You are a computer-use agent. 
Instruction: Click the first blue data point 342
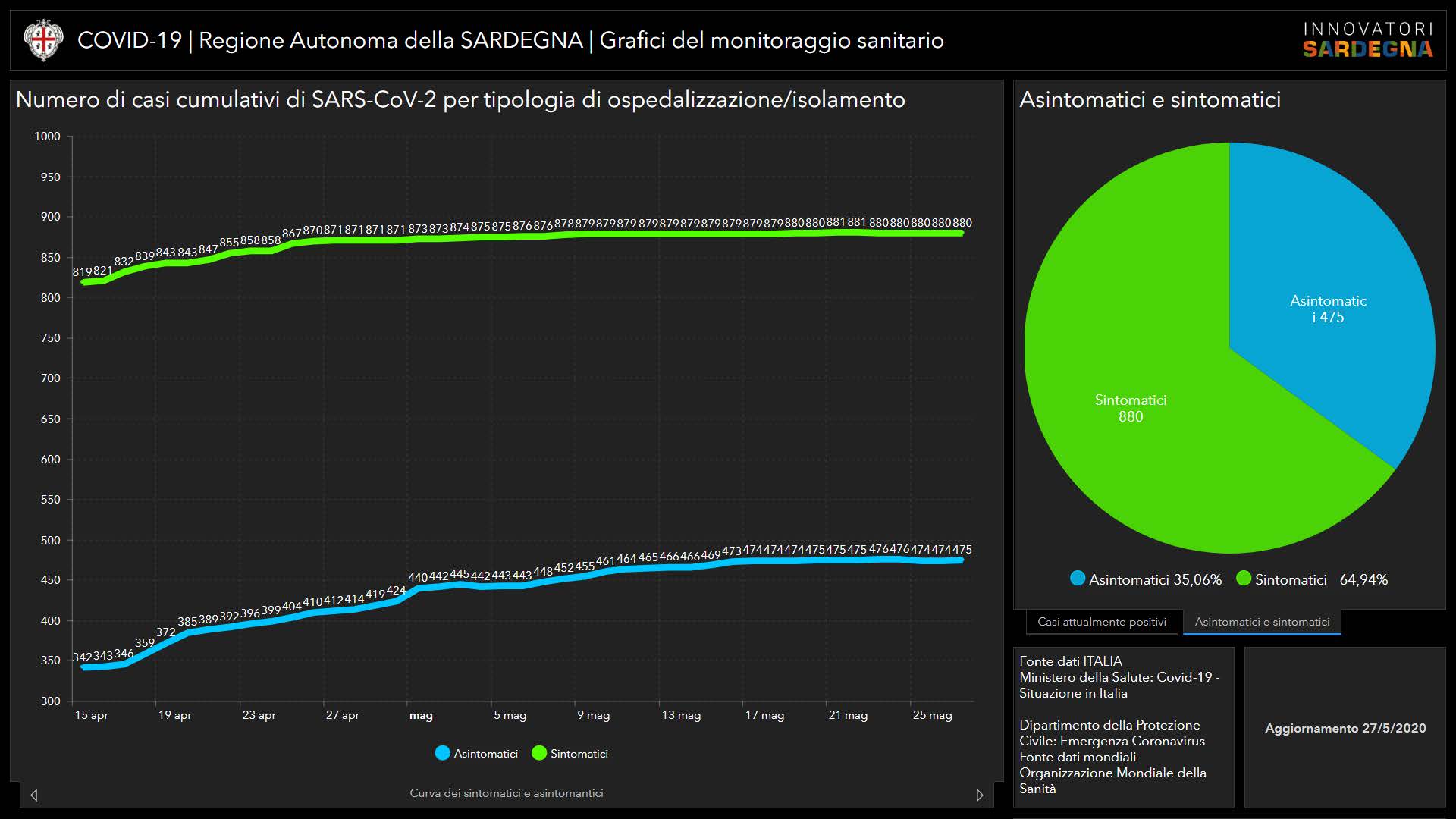pyautogui.click(x=83, y=667)
